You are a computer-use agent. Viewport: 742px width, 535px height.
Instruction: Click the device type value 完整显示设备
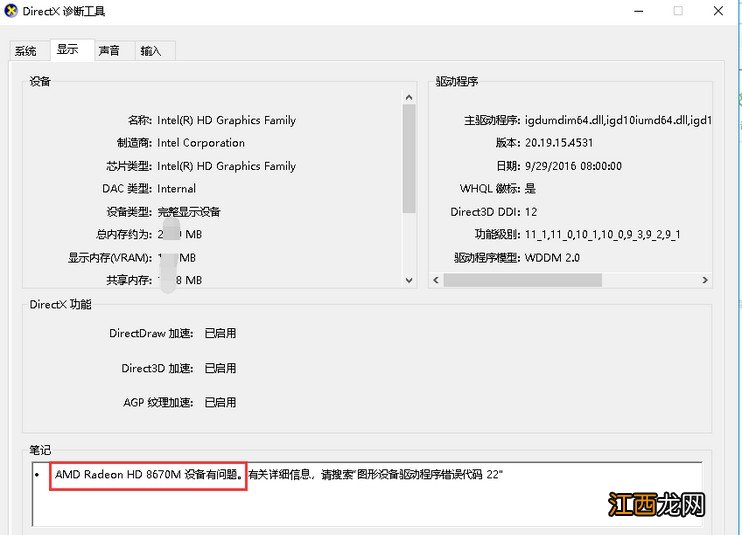[x=189, y=212]
